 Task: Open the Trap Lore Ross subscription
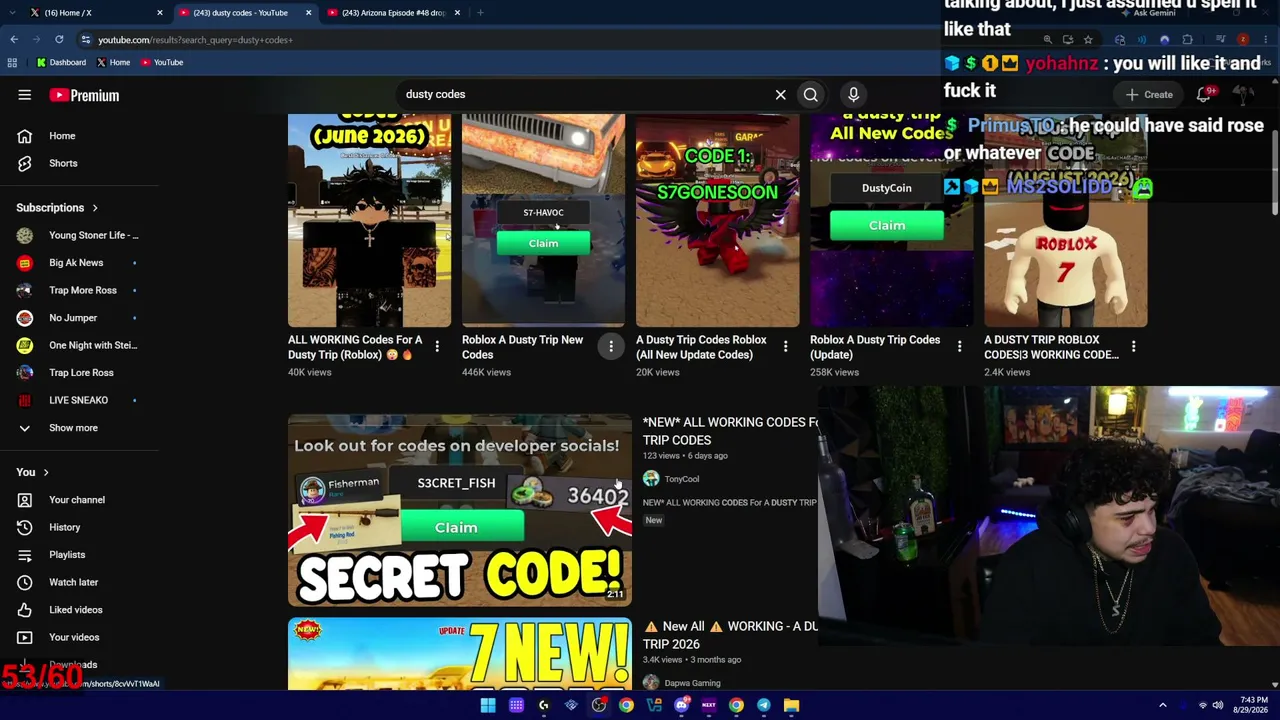point(79,373)
